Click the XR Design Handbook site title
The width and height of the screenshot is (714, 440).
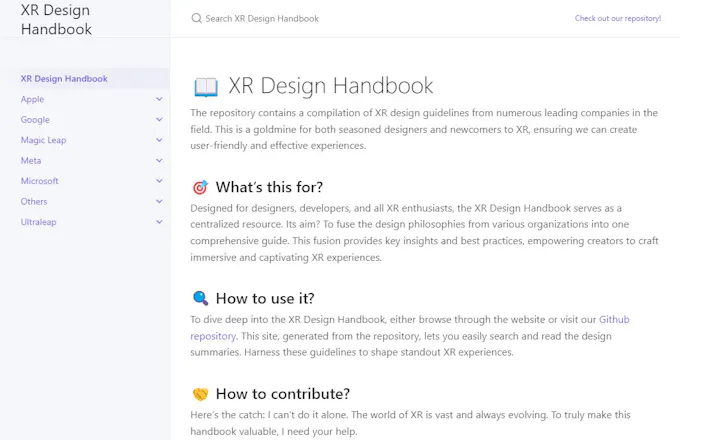pyautogui.click(x=56, y=20)
